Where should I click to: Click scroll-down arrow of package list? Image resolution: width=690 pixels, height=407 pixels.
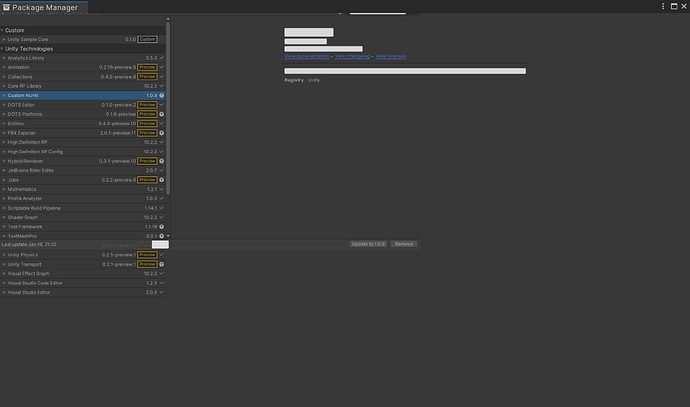click(168, 236)
